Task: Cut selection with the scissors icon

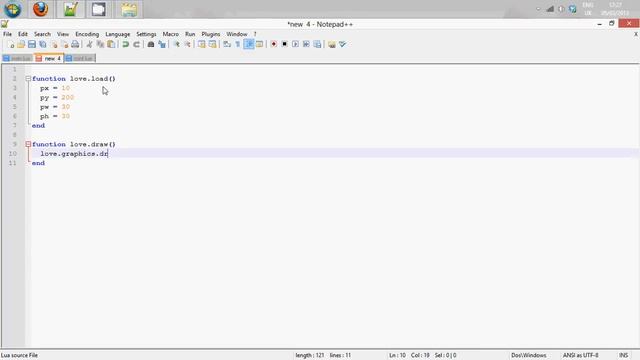Action: [x=89, y=44]
